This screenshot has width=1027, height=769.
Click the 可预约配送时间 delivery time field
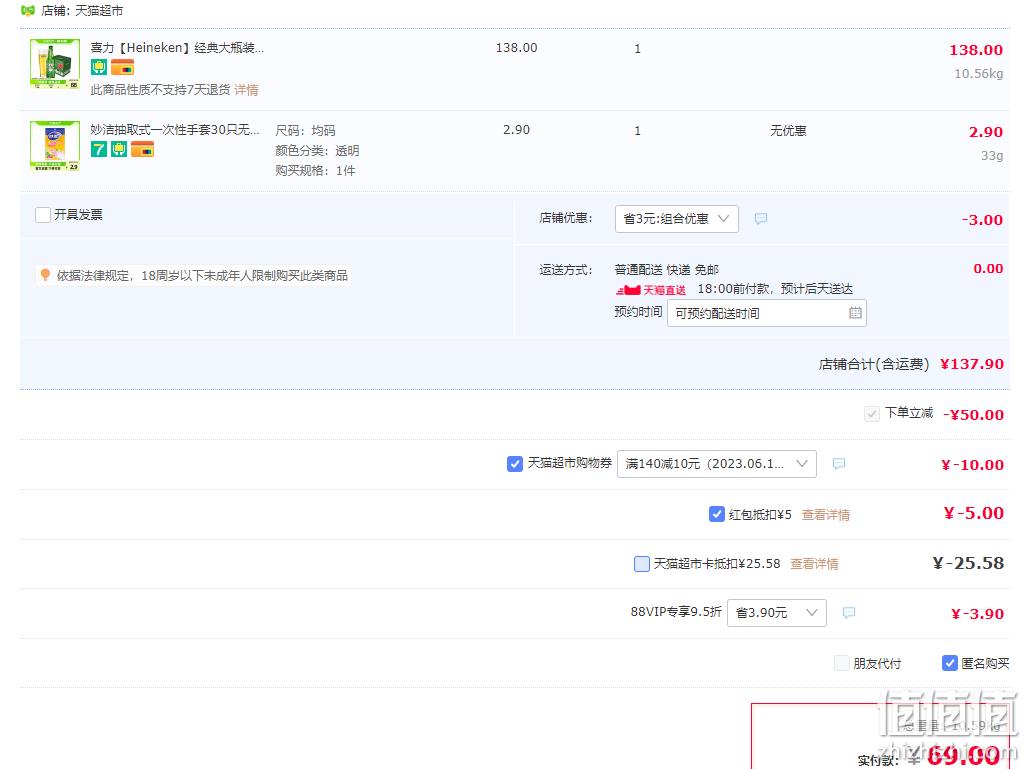pyautogui.click(x=766, y=313)
